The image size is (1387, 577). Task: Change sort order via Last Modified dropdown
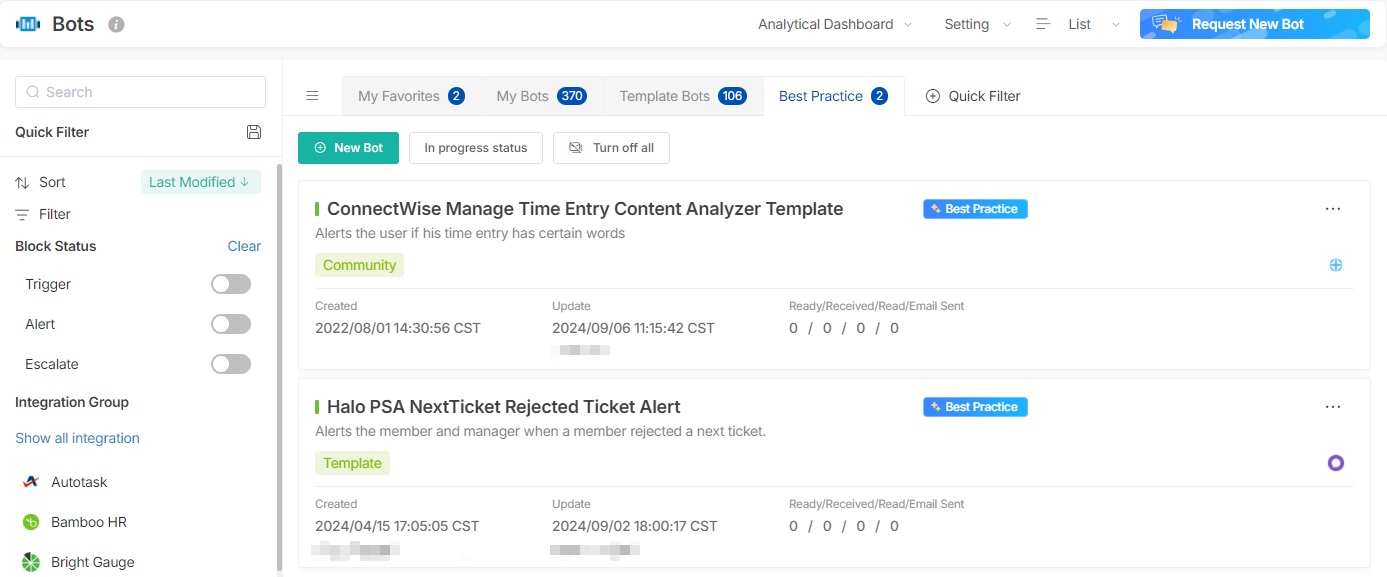200,182
